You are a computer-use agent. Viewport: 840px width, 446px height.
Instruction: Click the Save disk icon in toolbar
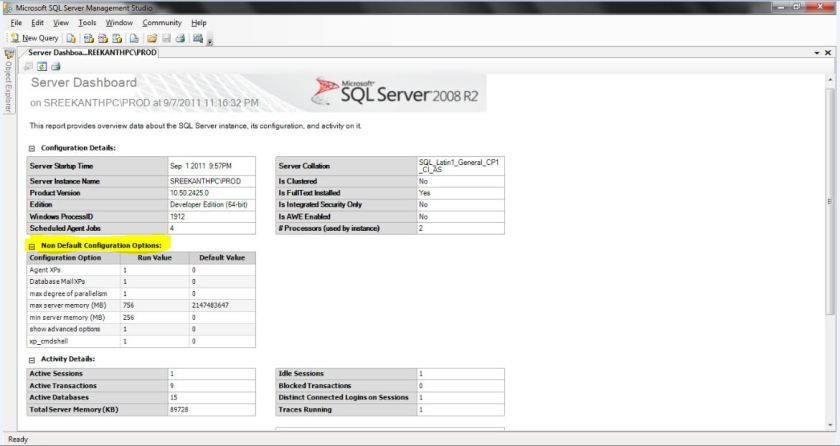point(166,37)
